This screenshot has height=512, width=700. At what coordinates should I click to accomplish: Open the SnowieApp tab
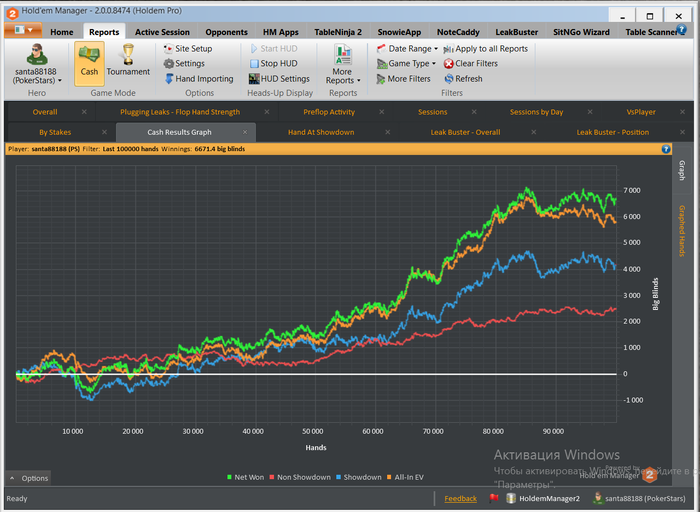click(x=399, y=32)
